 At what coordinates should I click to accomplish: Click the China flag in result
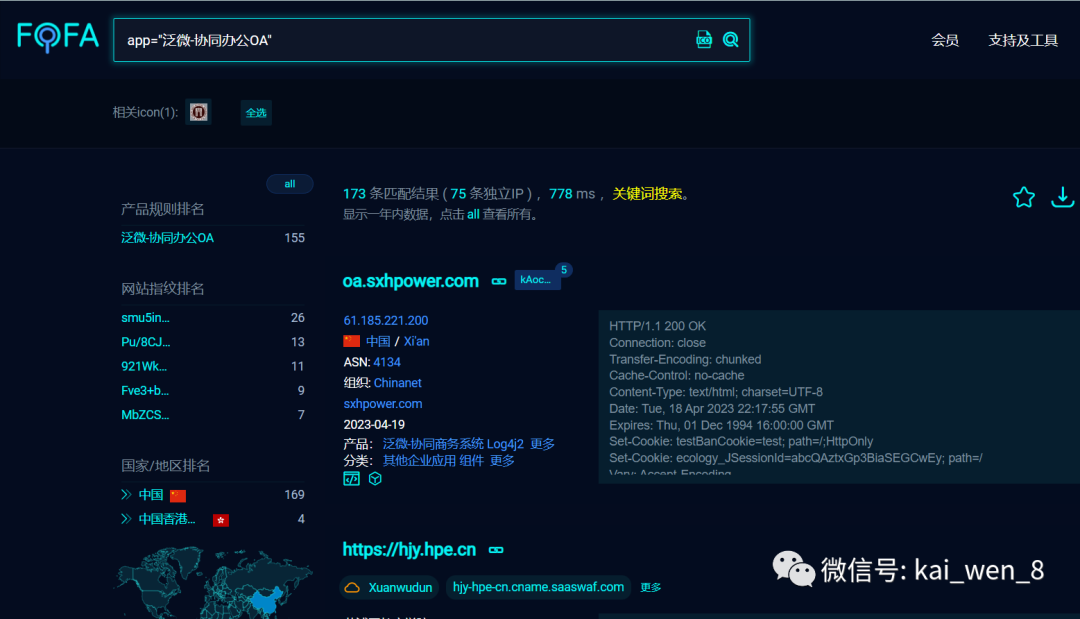351,341
